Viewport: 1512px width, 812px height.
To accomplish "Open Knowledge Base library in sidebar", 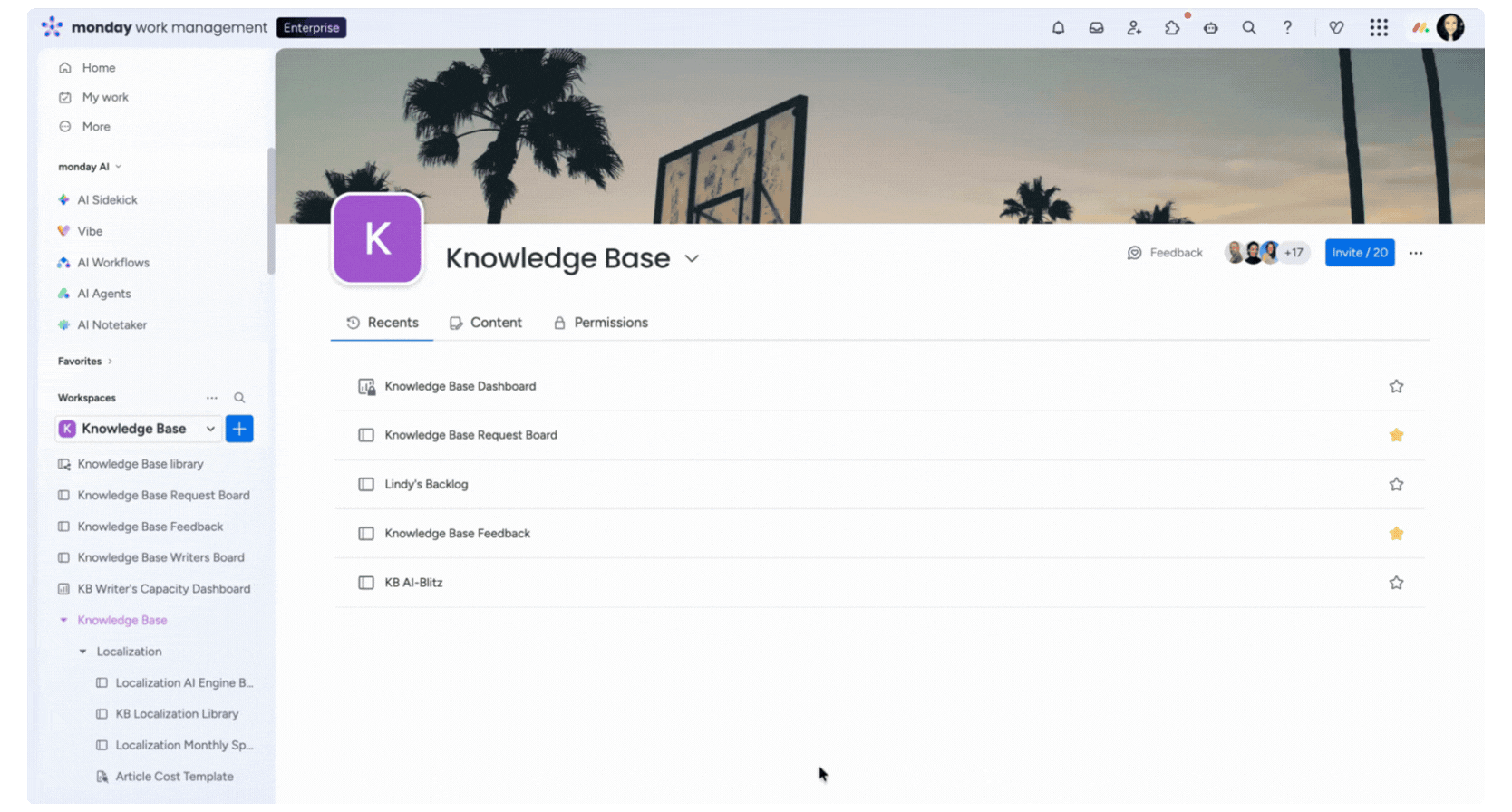I will pyautogui.click(x=141, y=464).
